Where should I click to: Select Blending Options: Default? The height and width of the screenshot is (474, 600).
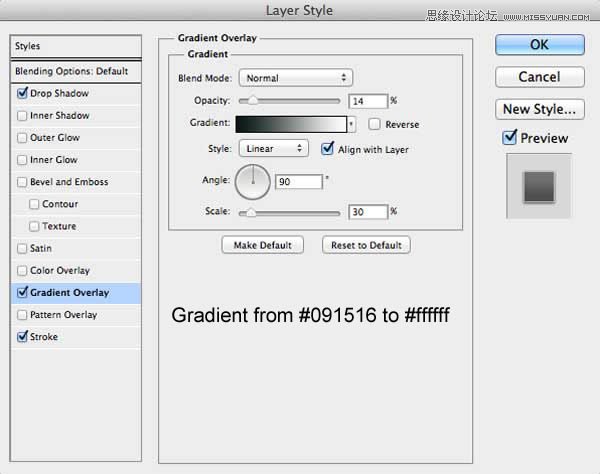(x=76, y=71)
